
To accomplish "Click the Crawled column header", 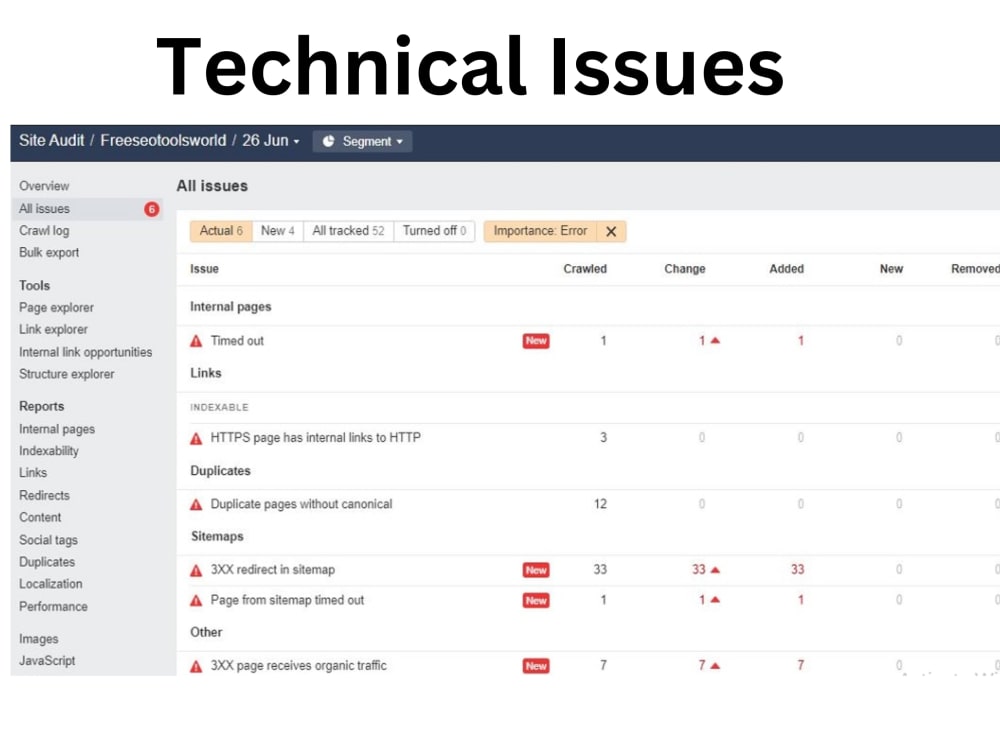I will [585, 269].
